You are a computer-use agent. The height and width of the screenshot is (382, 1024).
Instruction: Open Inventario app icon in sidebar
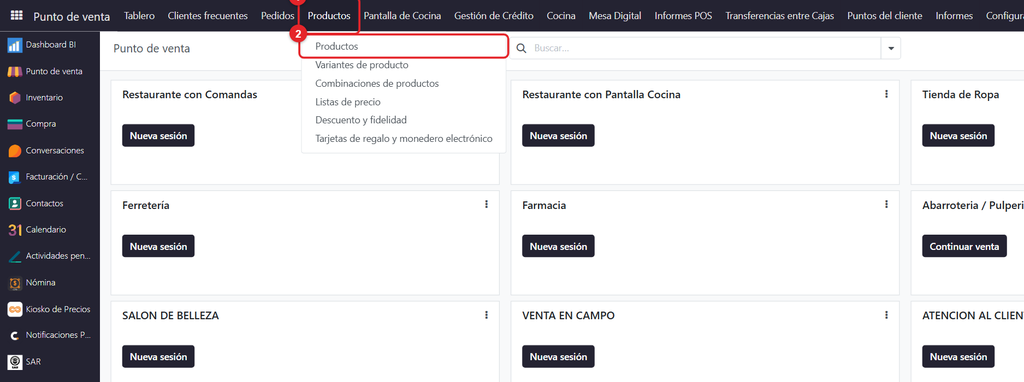tap(15, 97)
